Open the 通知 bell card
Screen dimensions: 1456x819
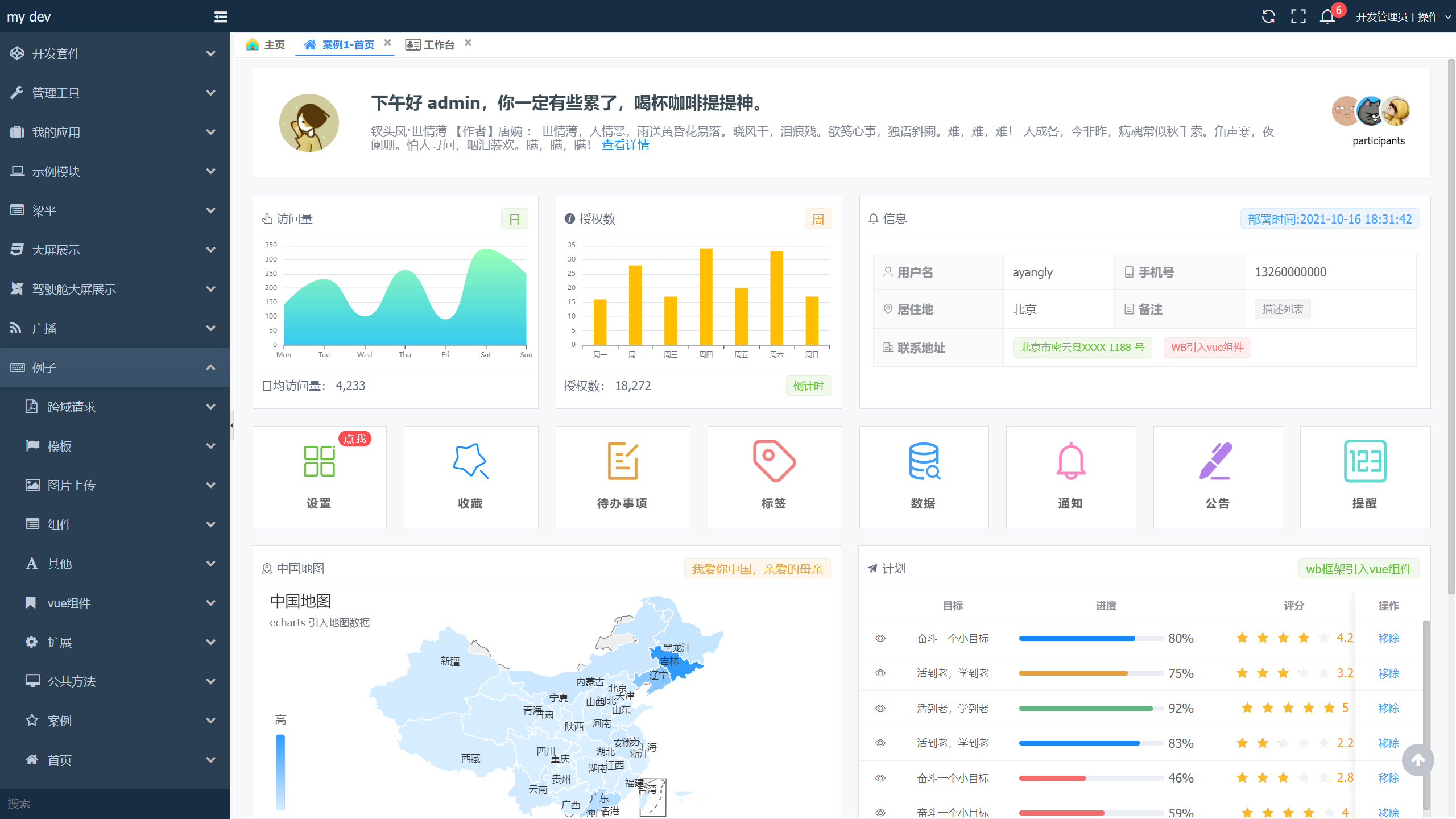coord(1071,477)
